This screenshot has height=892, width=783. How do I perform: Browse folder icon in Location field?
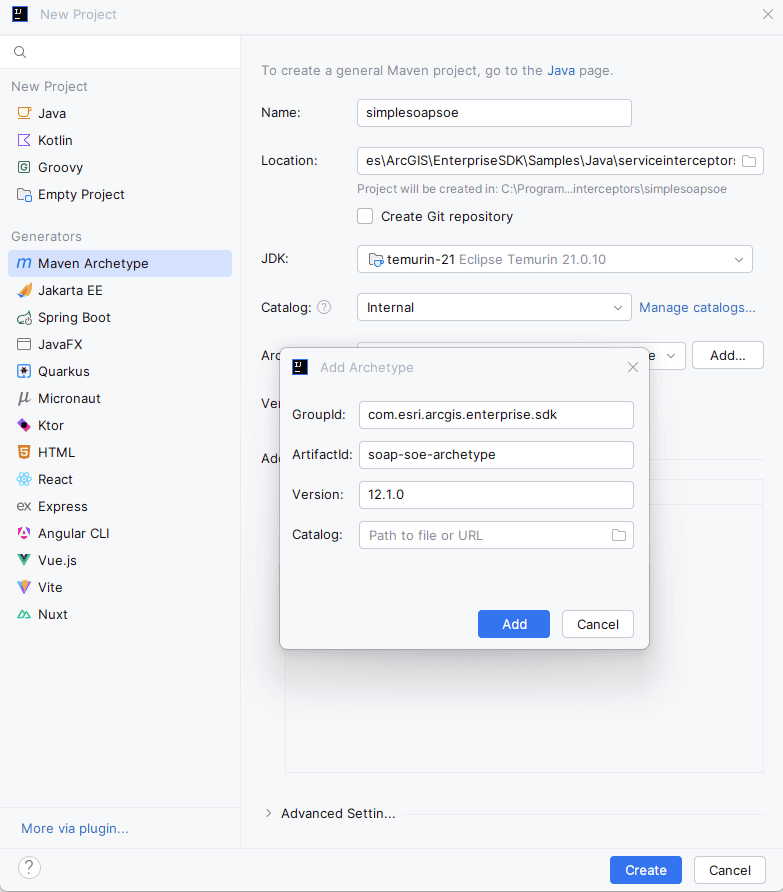coord(749,161)
